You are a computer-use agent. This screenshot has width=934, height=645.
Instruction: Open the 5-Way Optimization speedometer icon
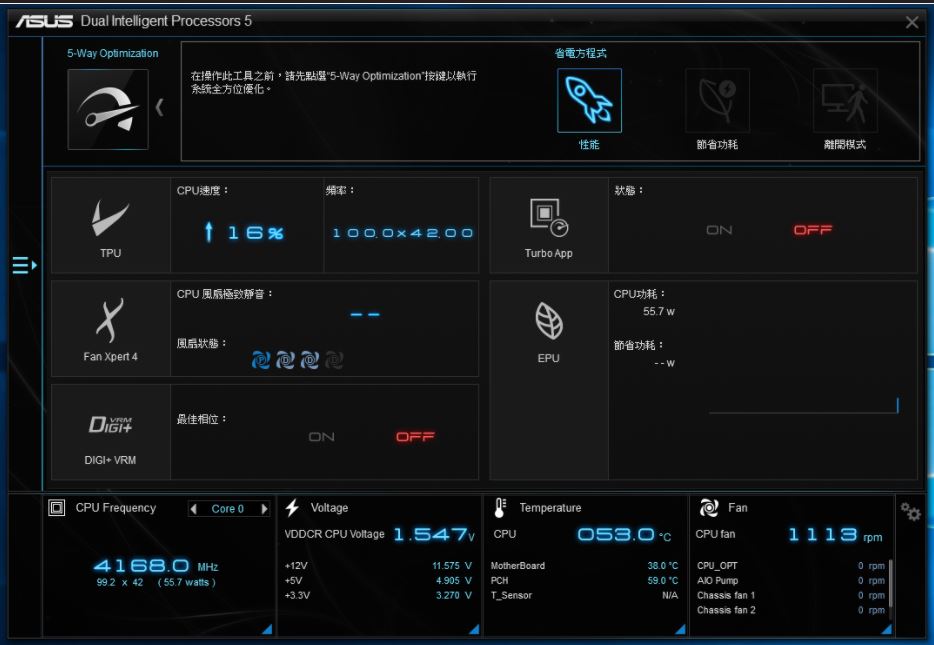pyautogui.click(x=108, y=109)
